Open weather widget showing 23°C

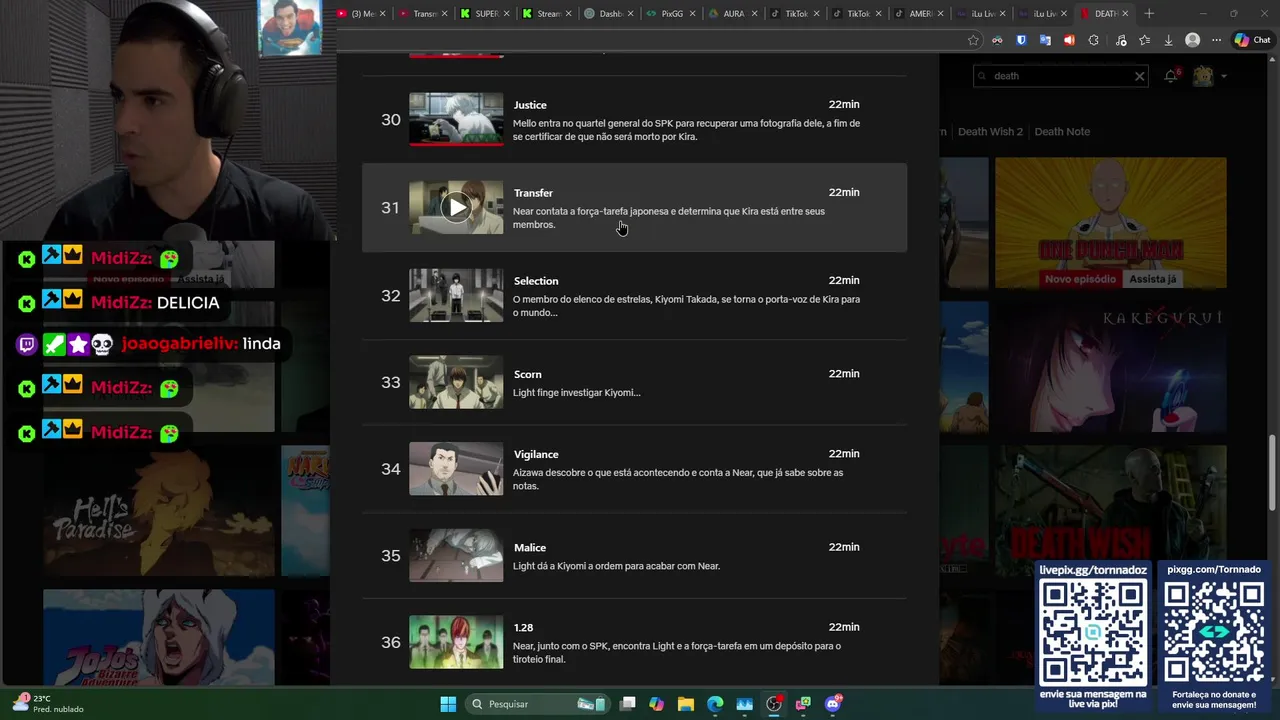[x=48, y=704]
